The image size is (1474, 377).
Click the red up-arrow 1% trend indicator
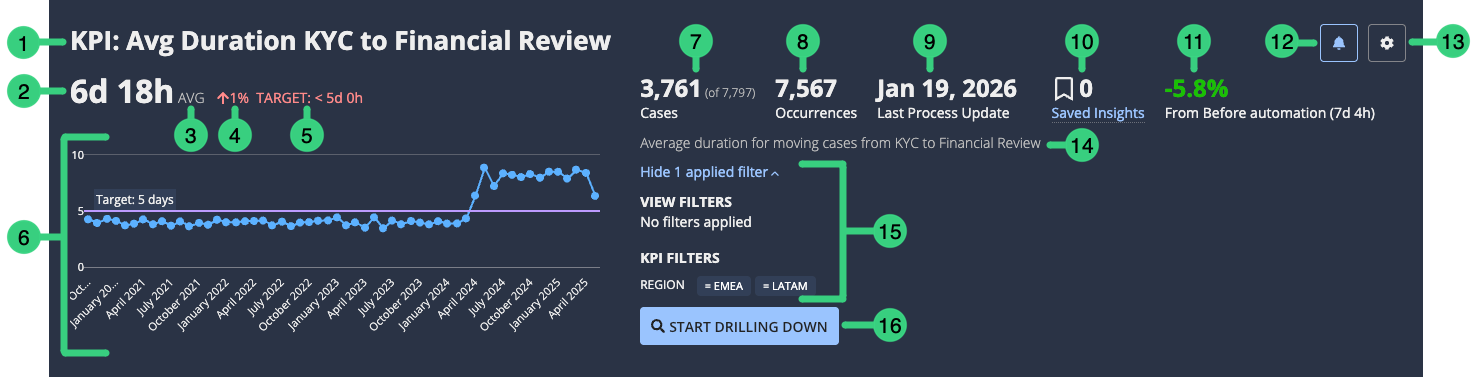[x=232, y=98]
